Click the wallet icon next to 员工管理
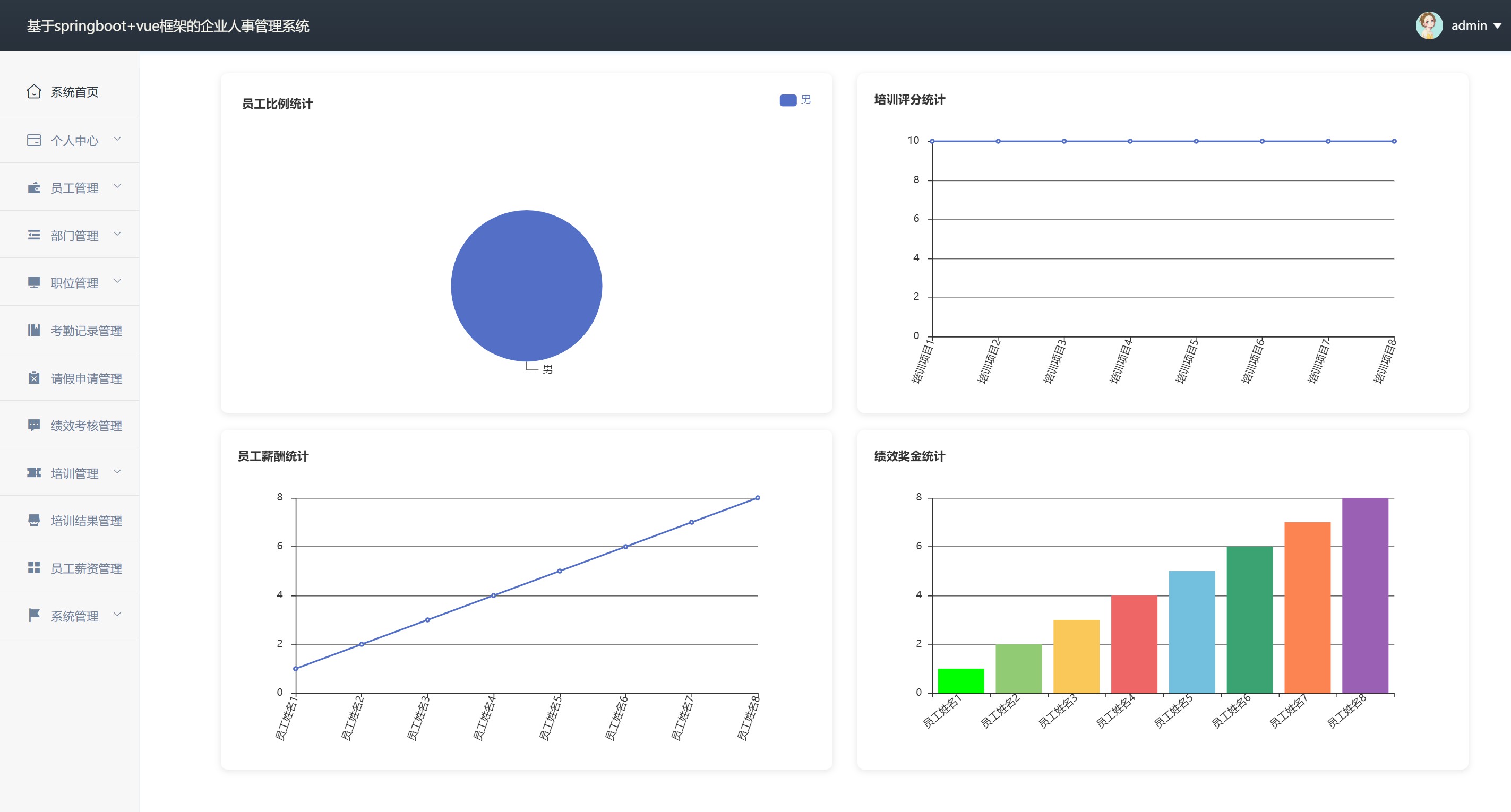 pos(34,188)
